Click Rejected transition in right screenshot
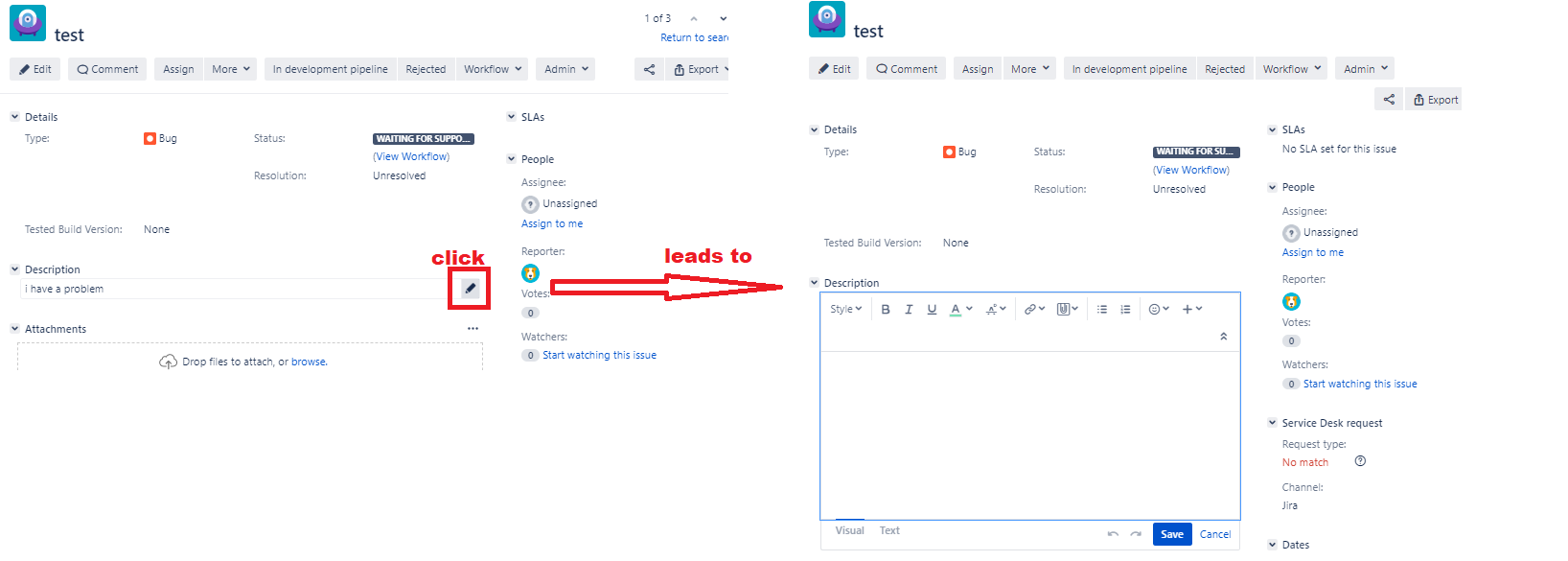1568x561 pixels. pos(1225,69)
